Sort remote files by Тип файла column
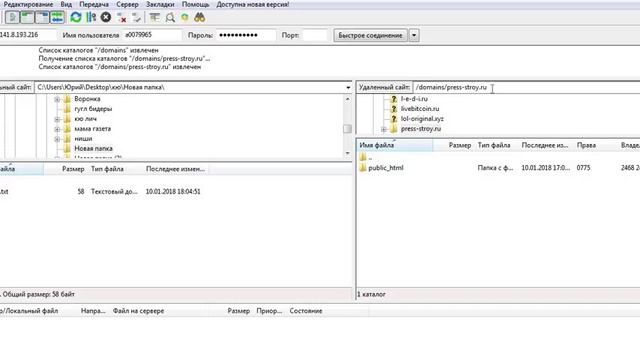The image size is (640, 360). coord(494,145)
